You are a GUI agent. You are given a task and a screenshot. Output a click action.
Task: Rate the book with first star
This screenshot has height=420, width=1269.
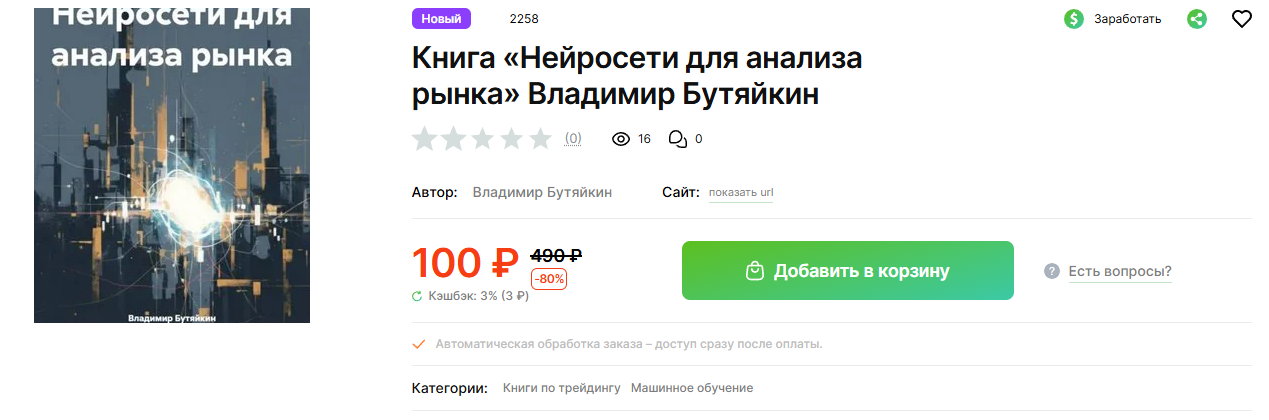tap(425, 139)
